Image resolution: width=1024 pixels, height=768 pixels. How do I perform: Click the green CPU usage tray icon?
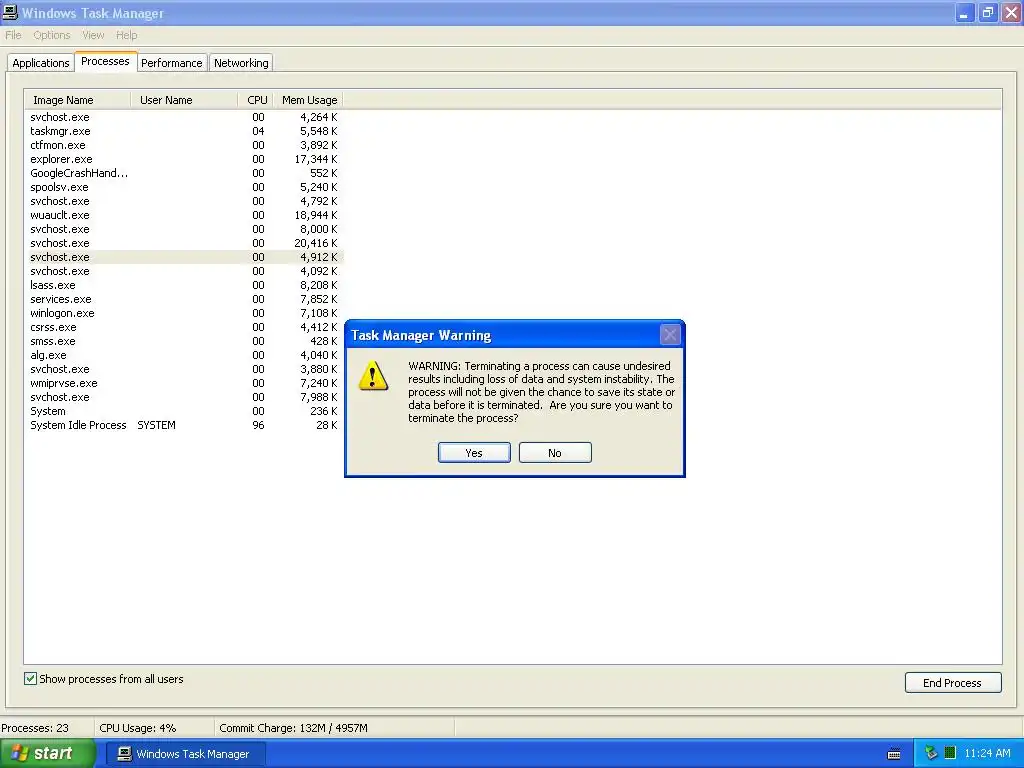[x=950, y=753]
